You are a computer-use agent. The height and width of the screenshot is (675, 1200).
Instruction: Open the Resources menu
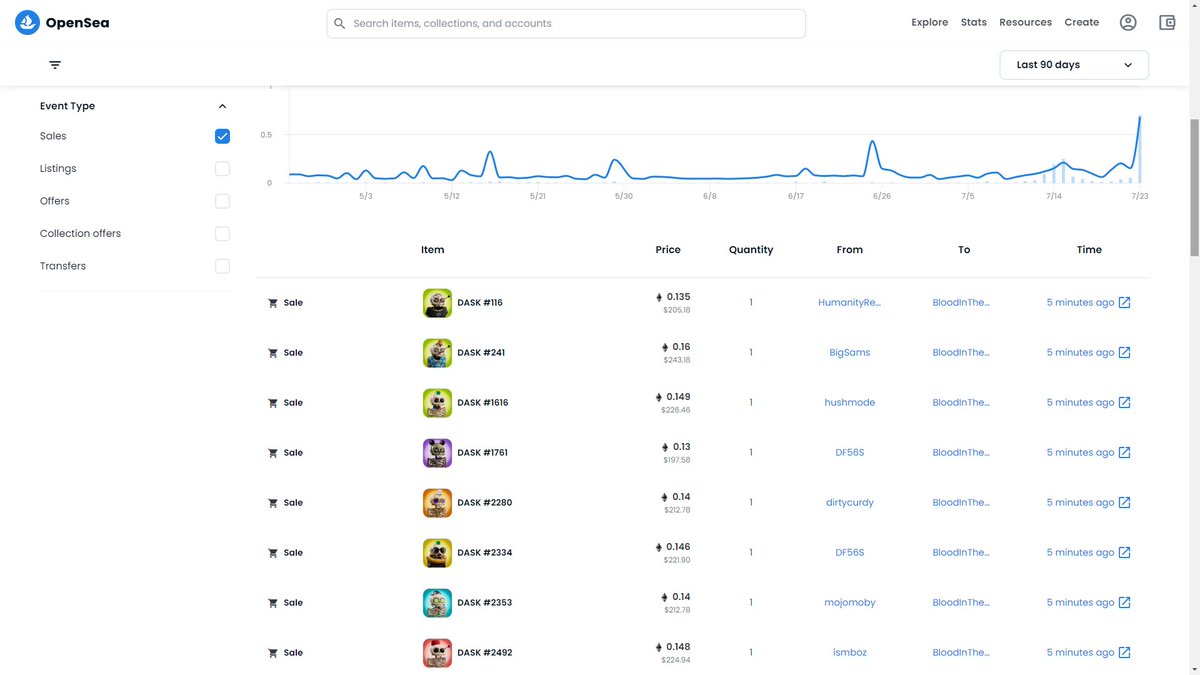coord(1026,22)
